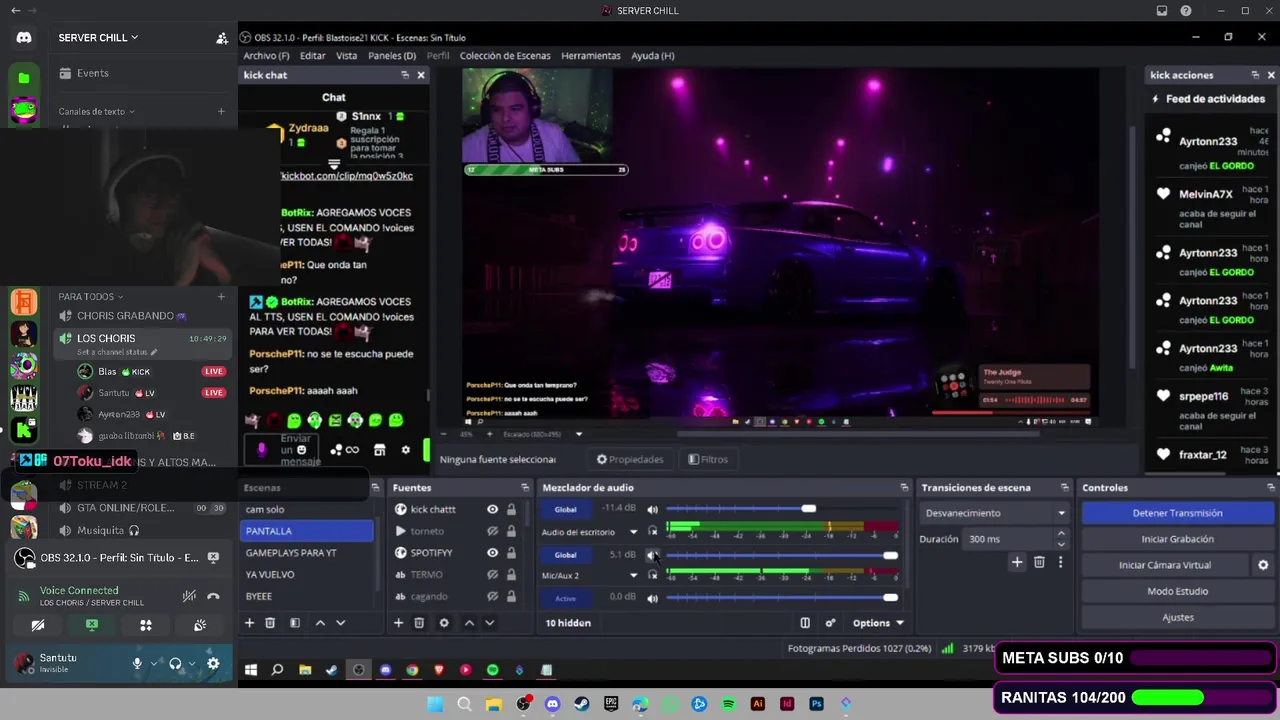Screen dimensions: 1280x720
Task: Click Iniciar Cámara Virtual button
Action: coord(1165,565)
